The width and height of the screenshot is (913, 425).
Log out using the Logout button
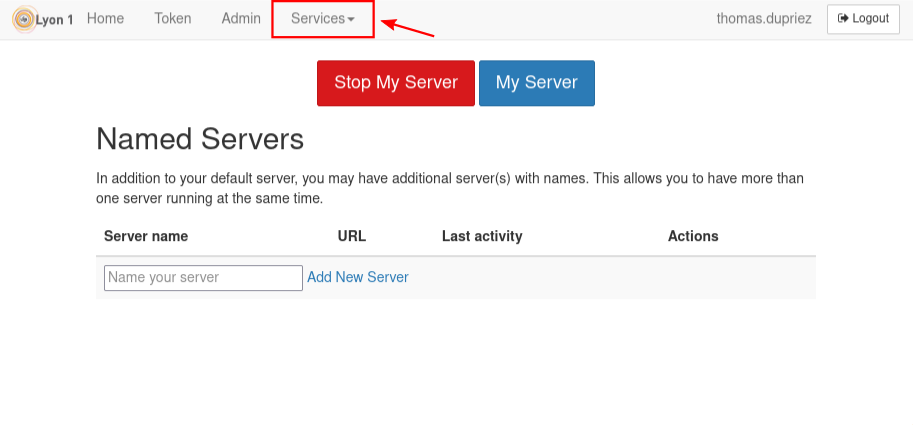(x=863, y=19)
